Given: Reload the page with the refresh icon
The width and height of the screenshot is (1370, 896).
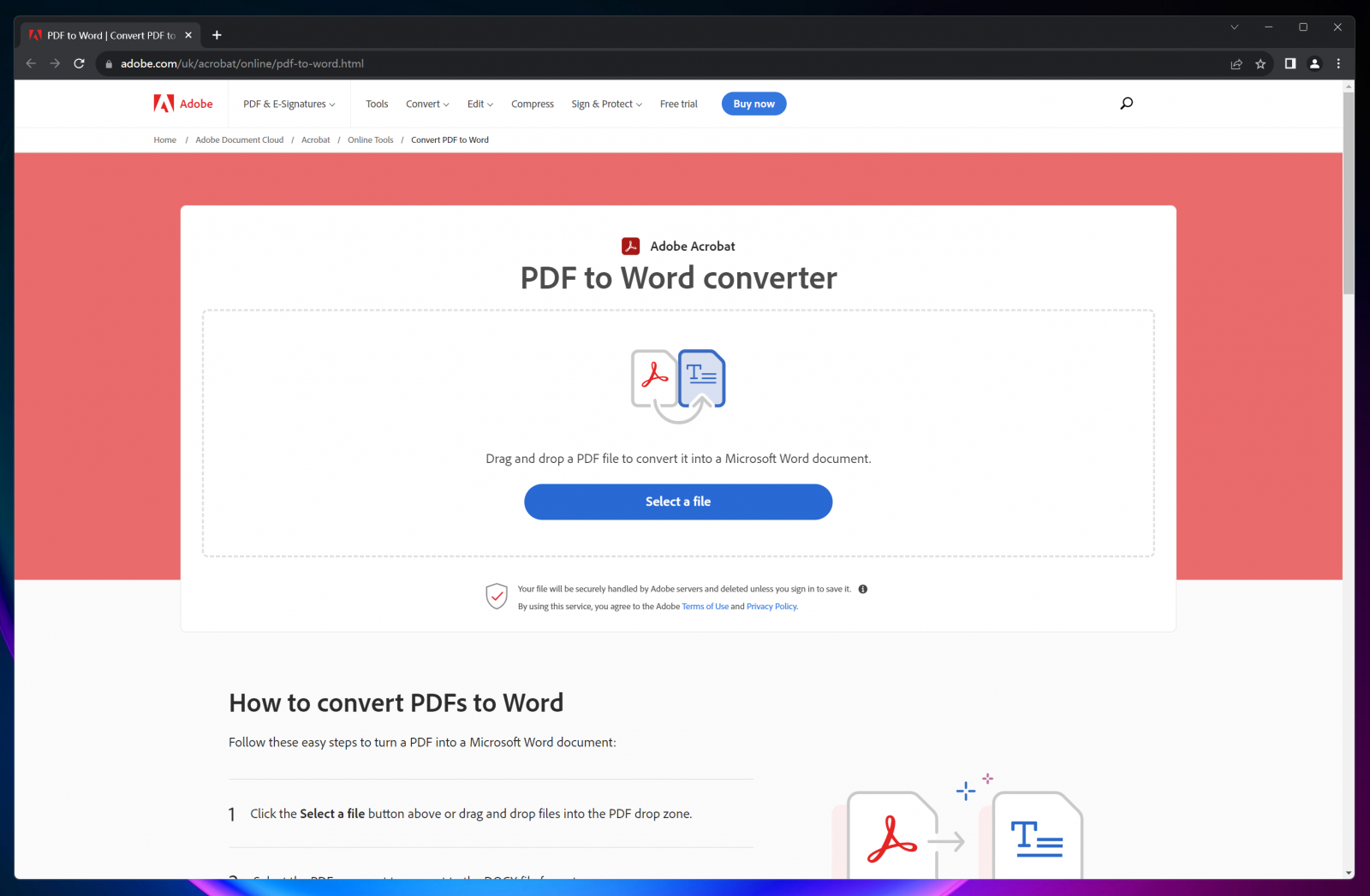Looking at the screenshot, I should [x=79, y=63].
